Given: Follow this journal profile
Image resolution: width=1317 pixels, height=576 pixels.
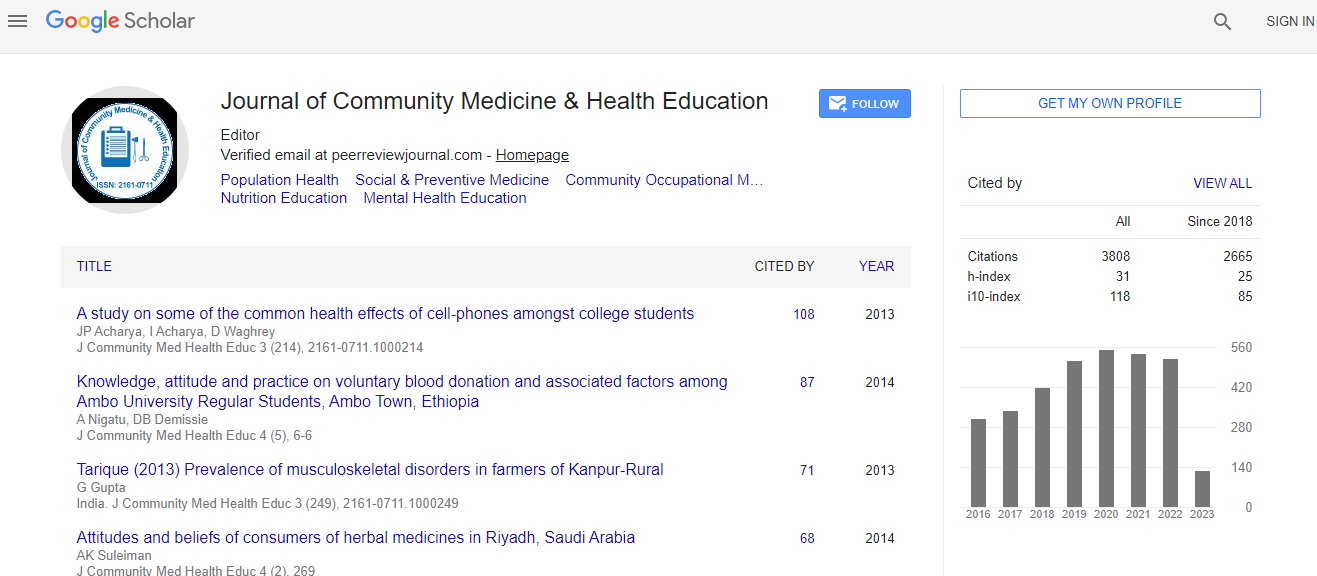Looking at the screenshot, I should [864, 104].
